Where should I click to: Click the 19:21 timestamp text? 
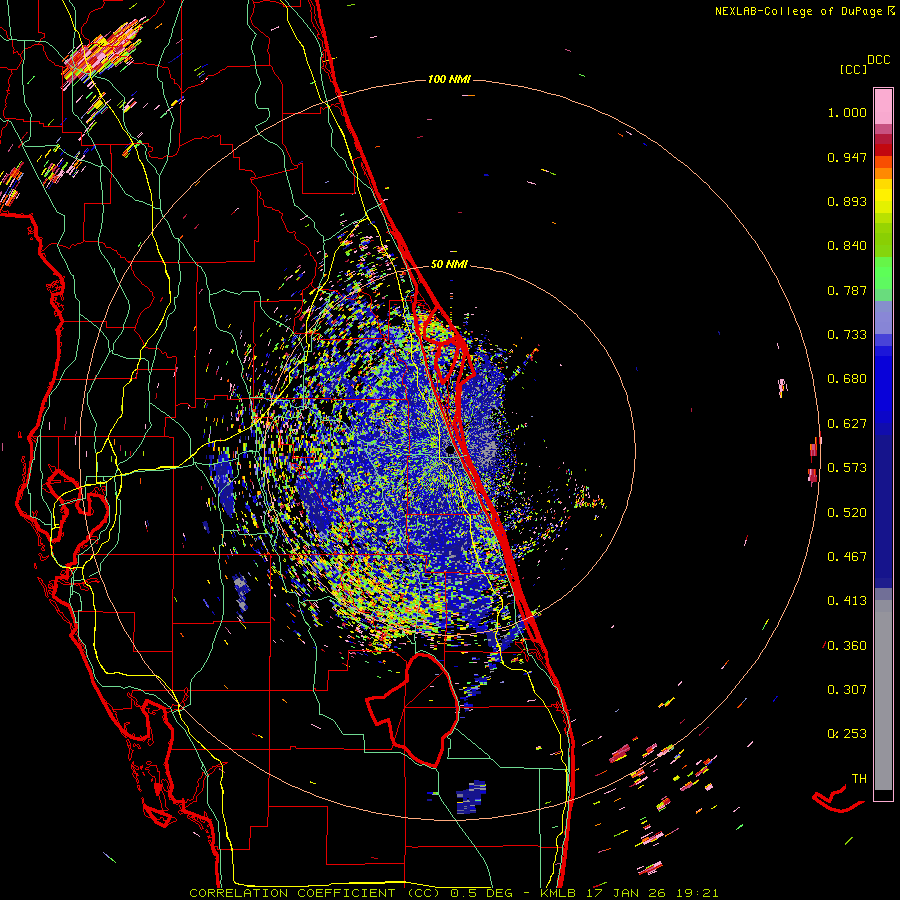tap(697, 893)
